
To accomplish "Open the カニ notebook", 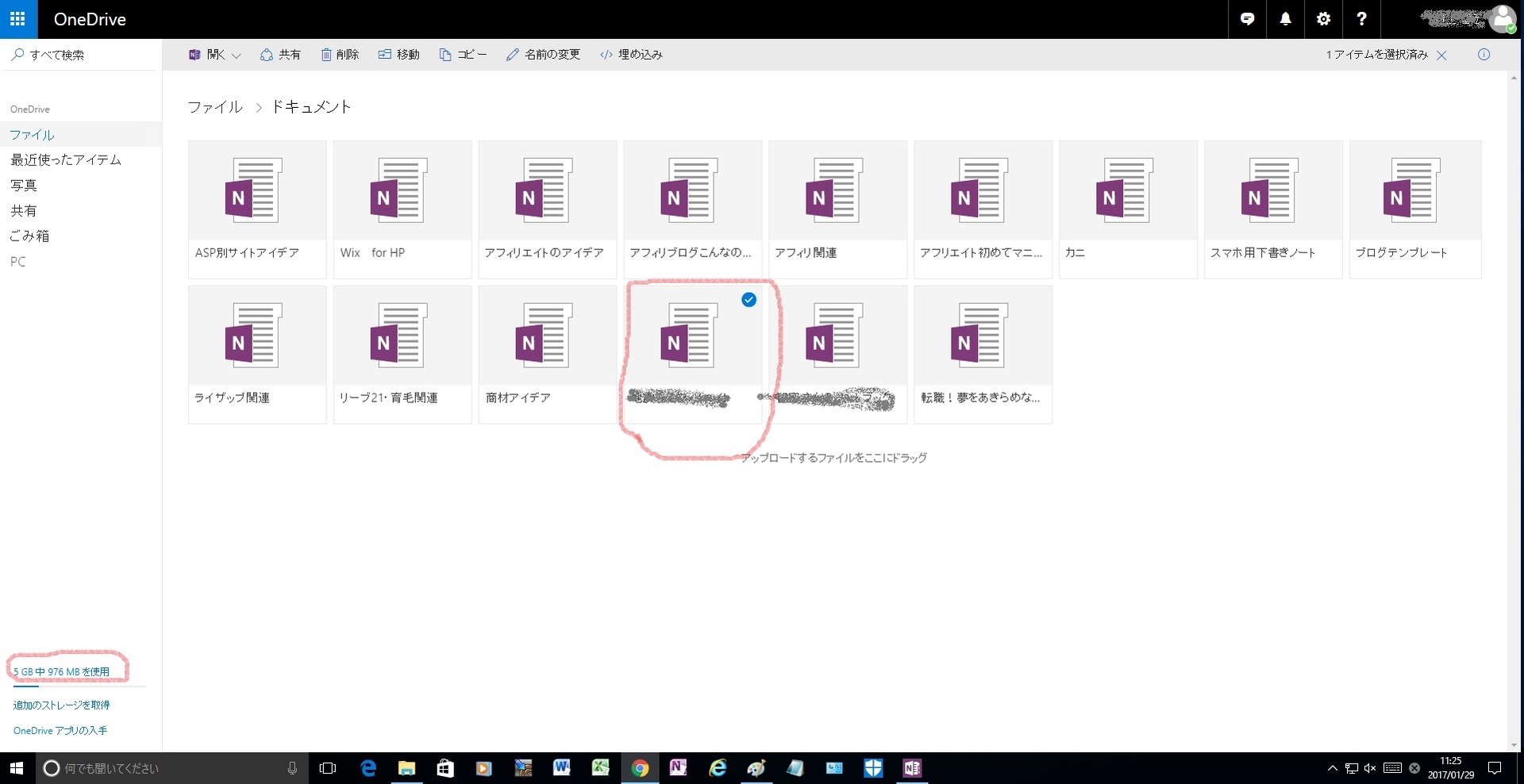I will 1128,209.
